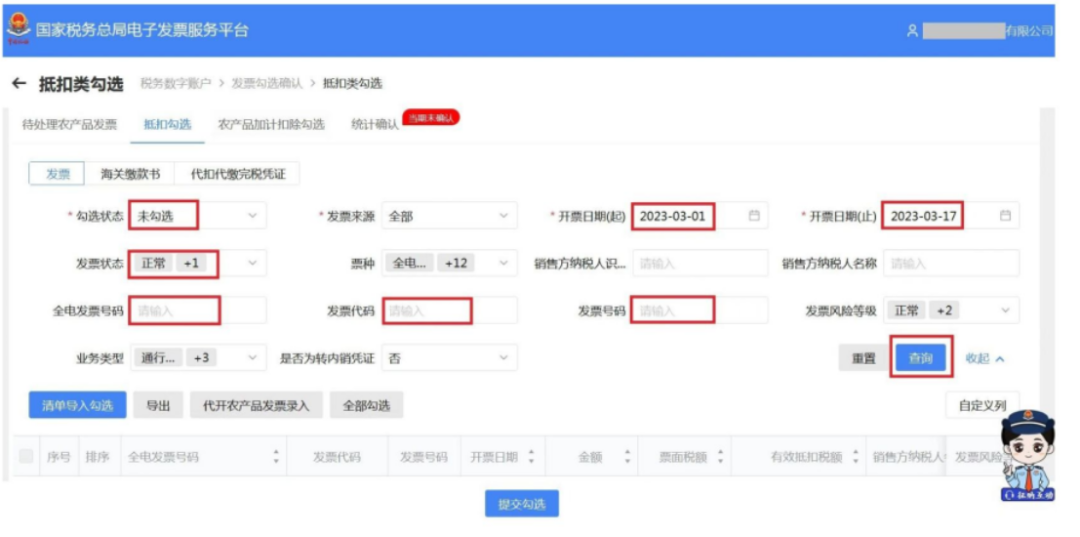Tick the select-all checkbox in table header
Viewport: 1080px width, 537px height.
point(27,457)
